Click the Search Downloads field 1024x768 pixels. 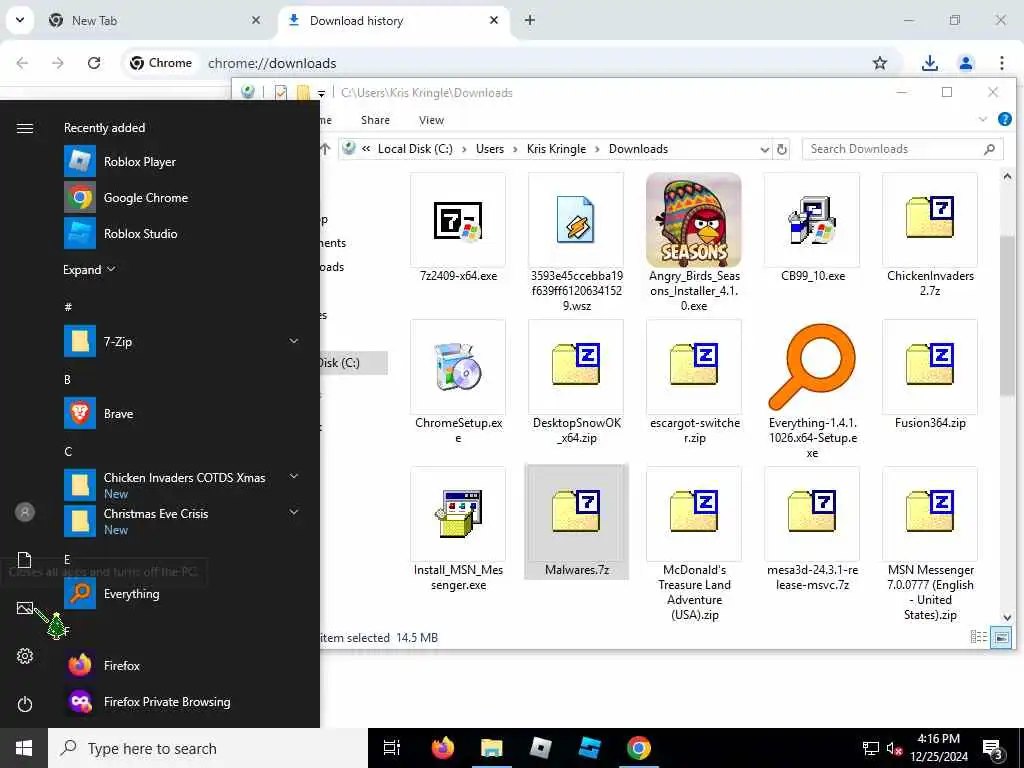point(901,149)
